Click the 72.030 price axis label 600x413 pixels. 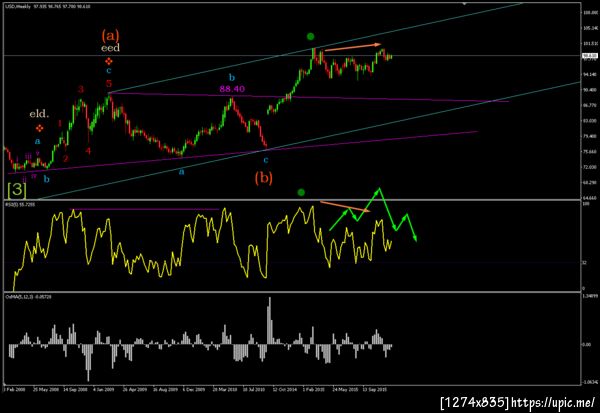point(590,167)
